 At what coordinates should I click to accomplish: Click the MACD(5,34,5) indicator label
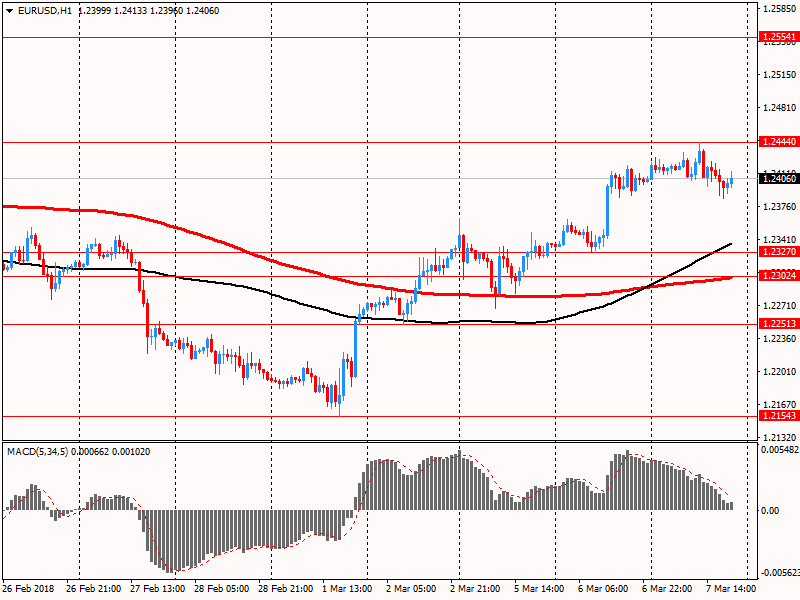coord(38,452)
